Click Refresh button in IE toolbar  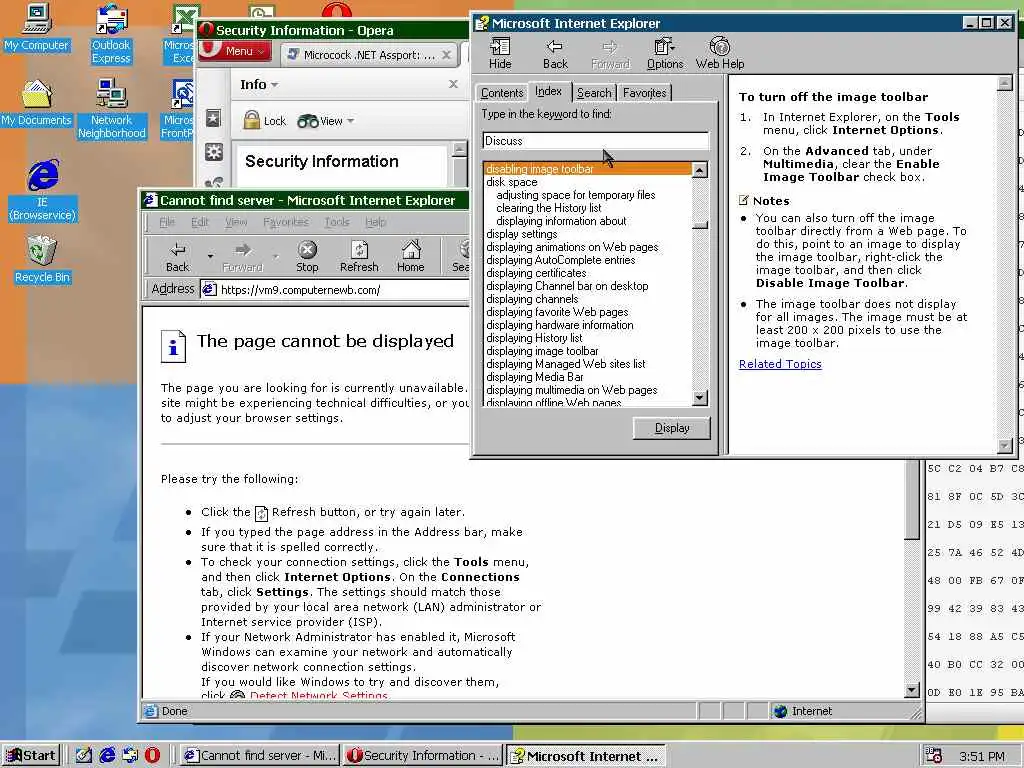[x=359, y=257]
